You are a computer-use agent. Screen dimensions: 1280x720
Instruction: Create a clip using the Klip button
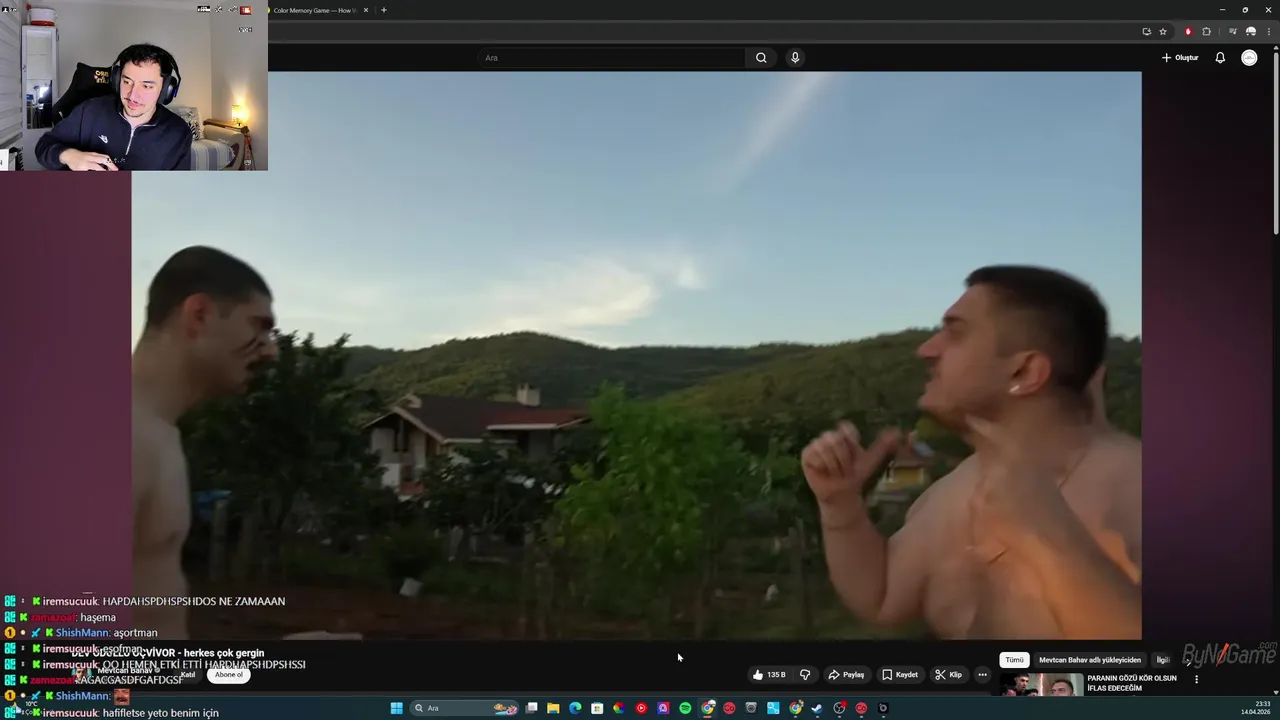click(x=948, y=675)
